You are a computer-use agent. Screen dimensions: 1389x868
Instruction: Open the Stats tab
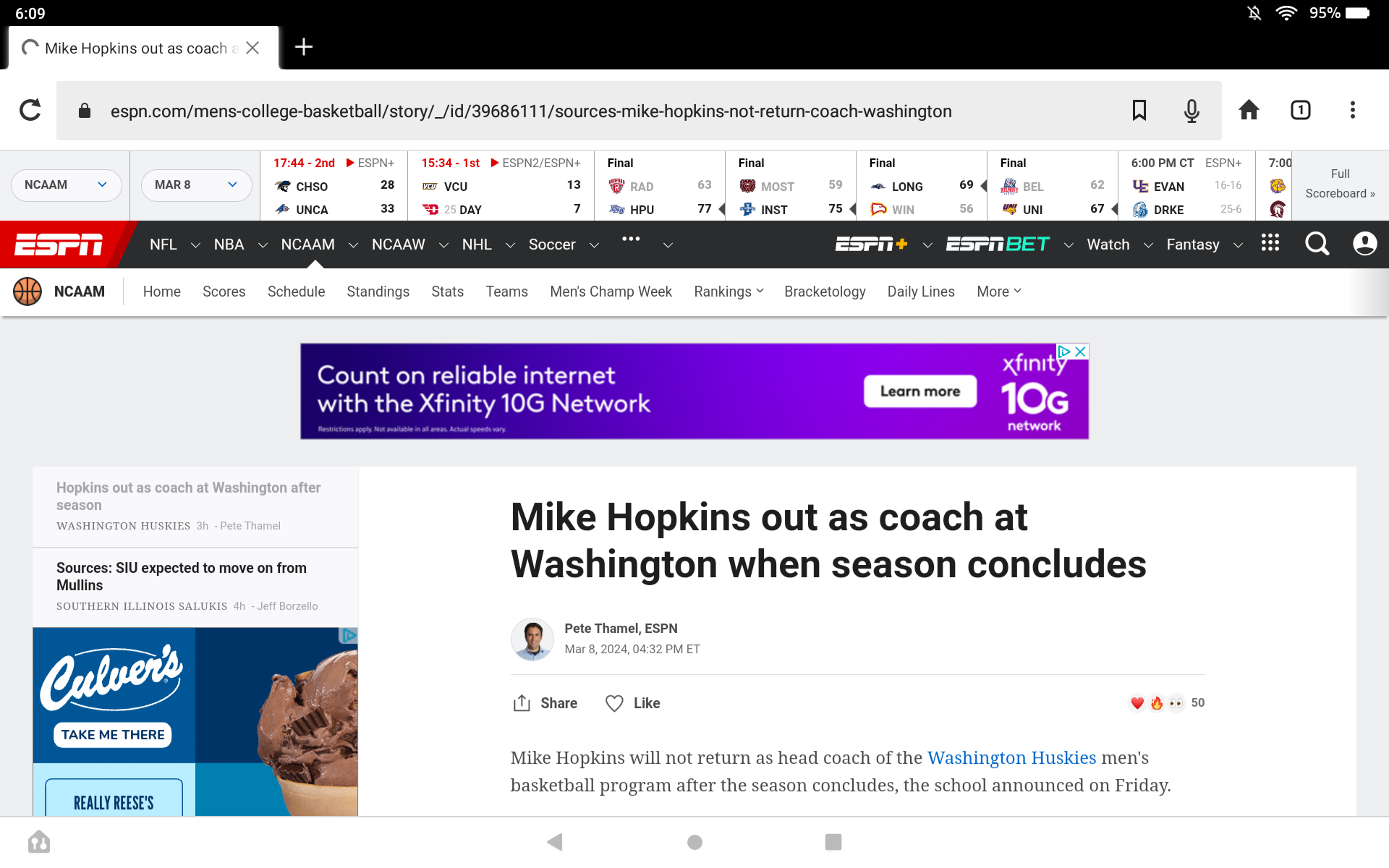pos(447,292)
